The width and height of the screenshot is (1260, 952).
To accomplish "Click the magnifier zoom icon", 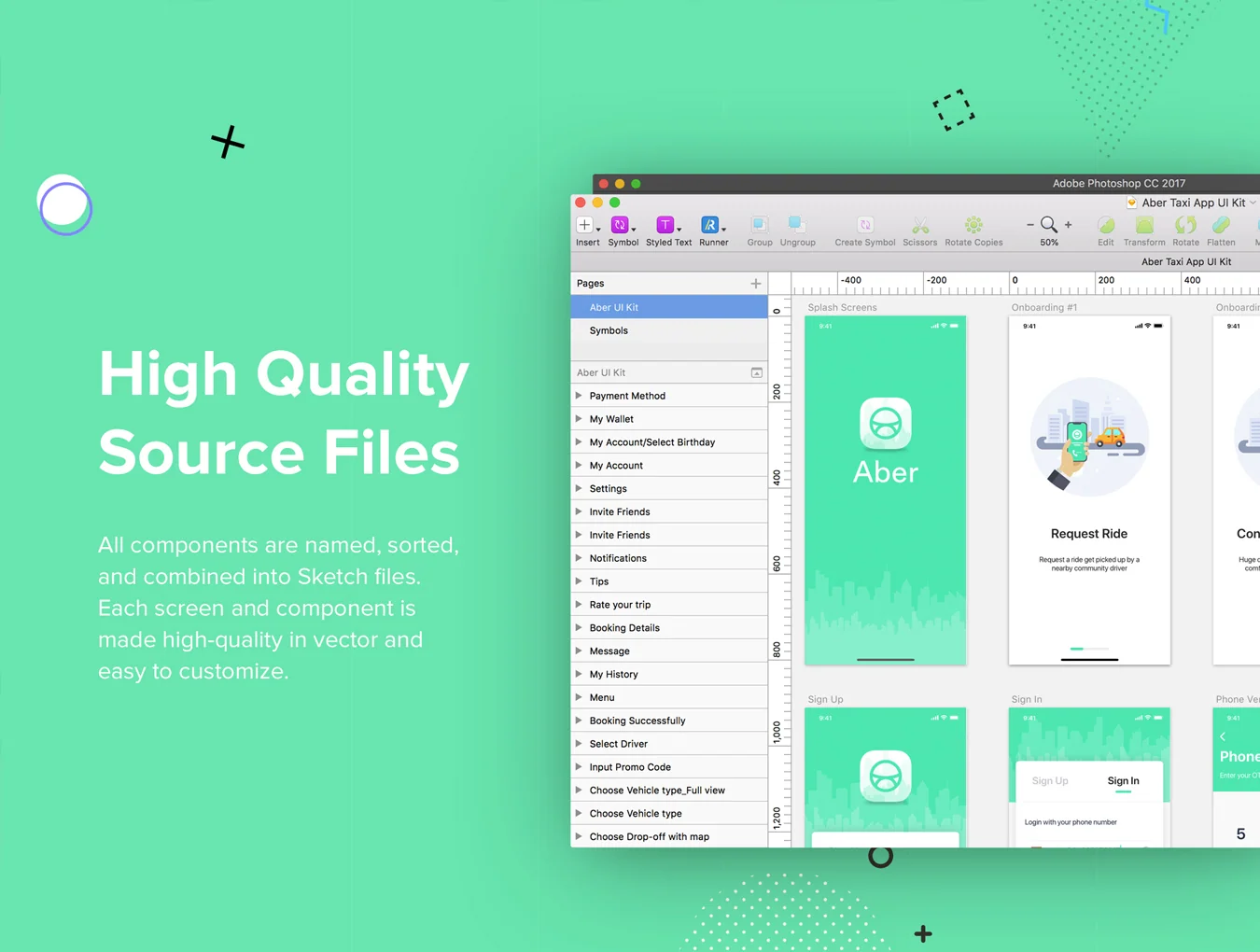I will tap(1049, 225).
